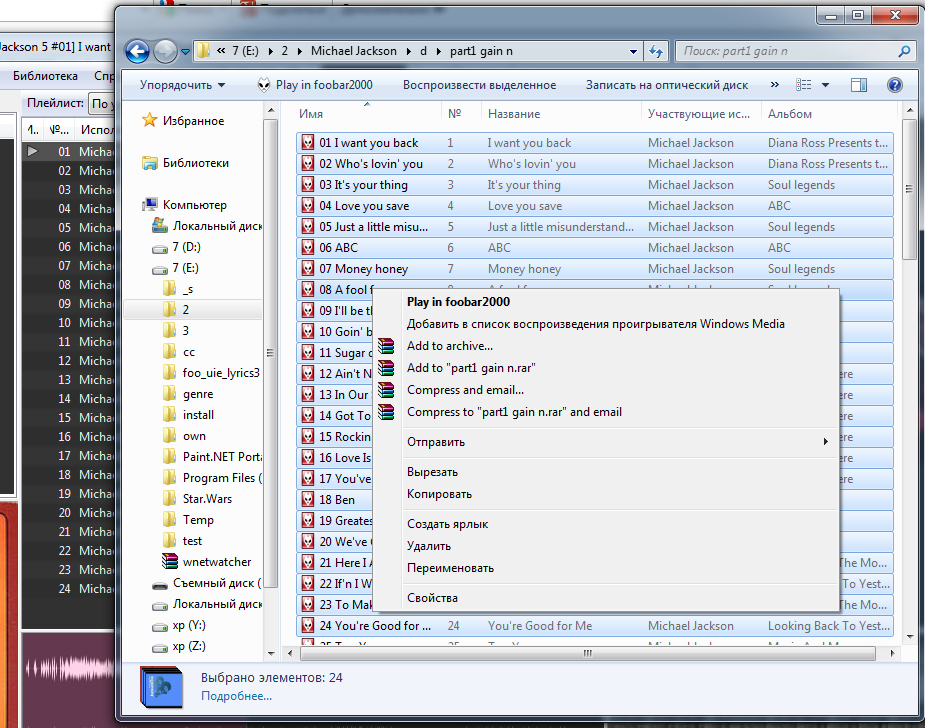Viewport: 925px width, 728px height.
Task: Click the refresh icon beside the address bar
Action: 657,51
